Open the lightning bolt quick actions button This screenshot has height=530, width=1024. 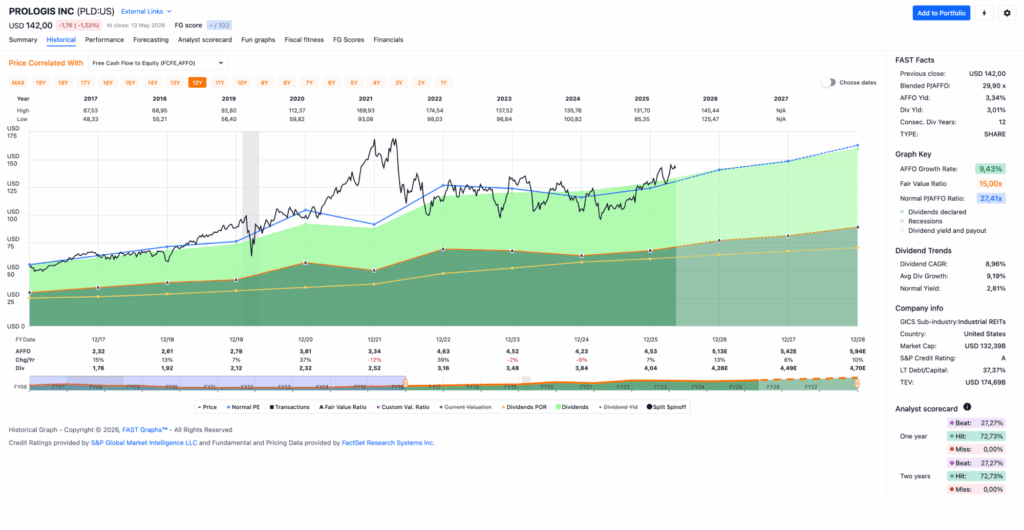pyautogui.click(x=984, y=13)
